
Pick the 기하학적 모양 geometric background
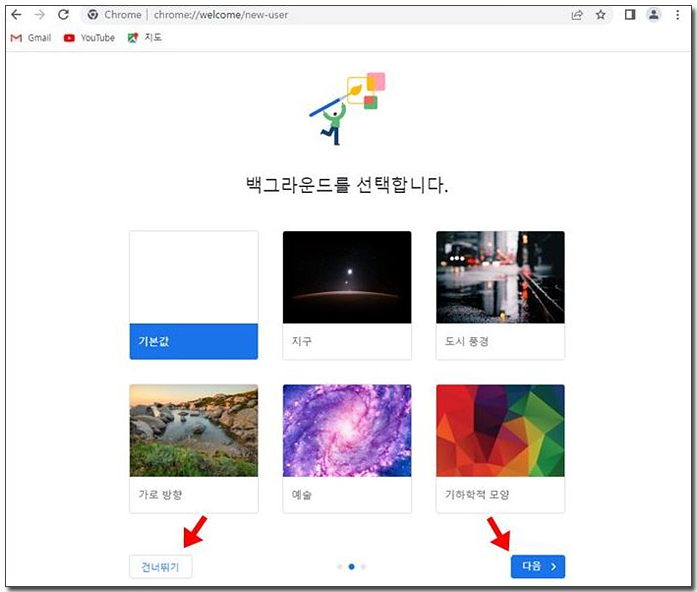point(501,449)
